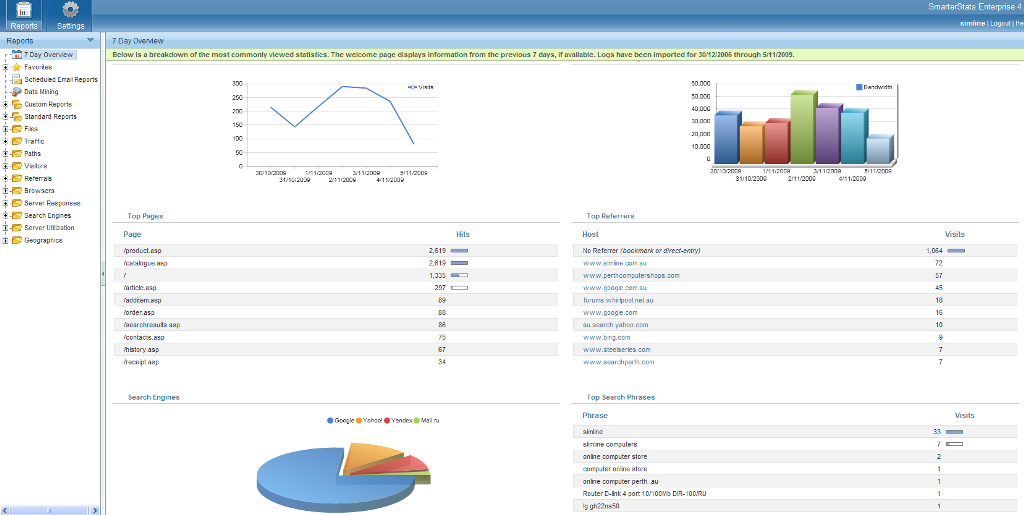This screenshot has width=1024, height=515.
Task: Click the Geographics folder icon
Action: (17, 240)
